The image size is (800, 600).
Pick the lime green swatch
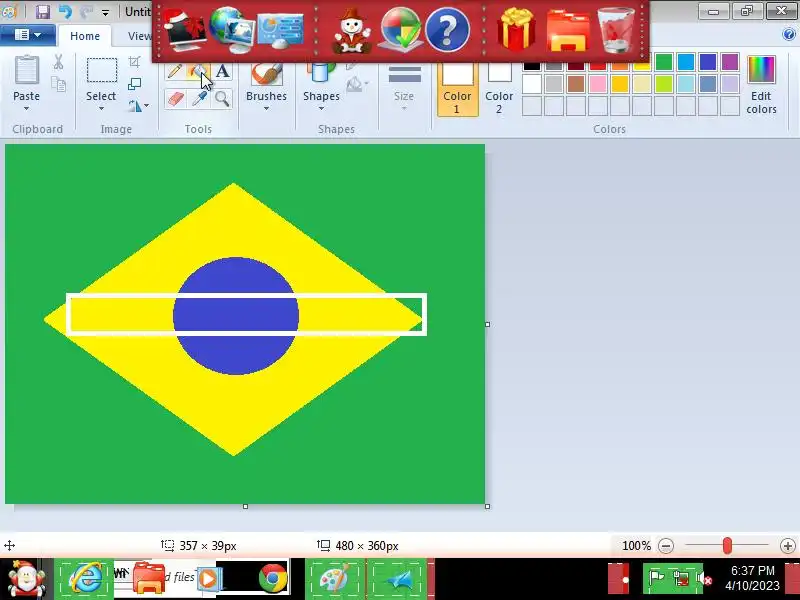(664, 84)
